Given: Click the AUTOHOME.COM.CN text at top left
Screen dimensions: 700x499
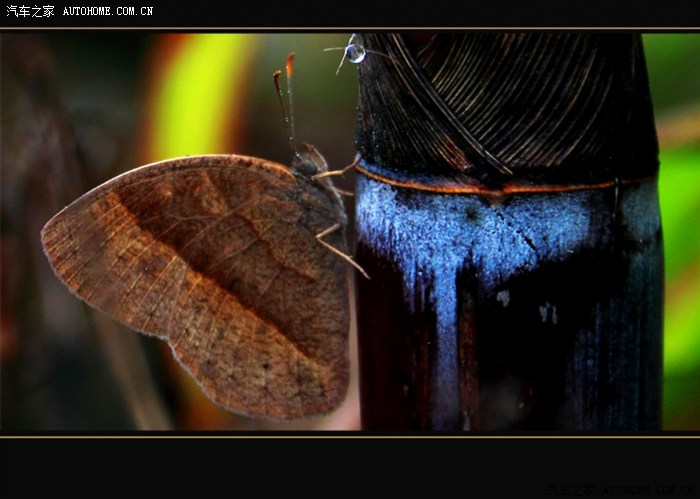Looking at the screenshot, I should point(108,11).
